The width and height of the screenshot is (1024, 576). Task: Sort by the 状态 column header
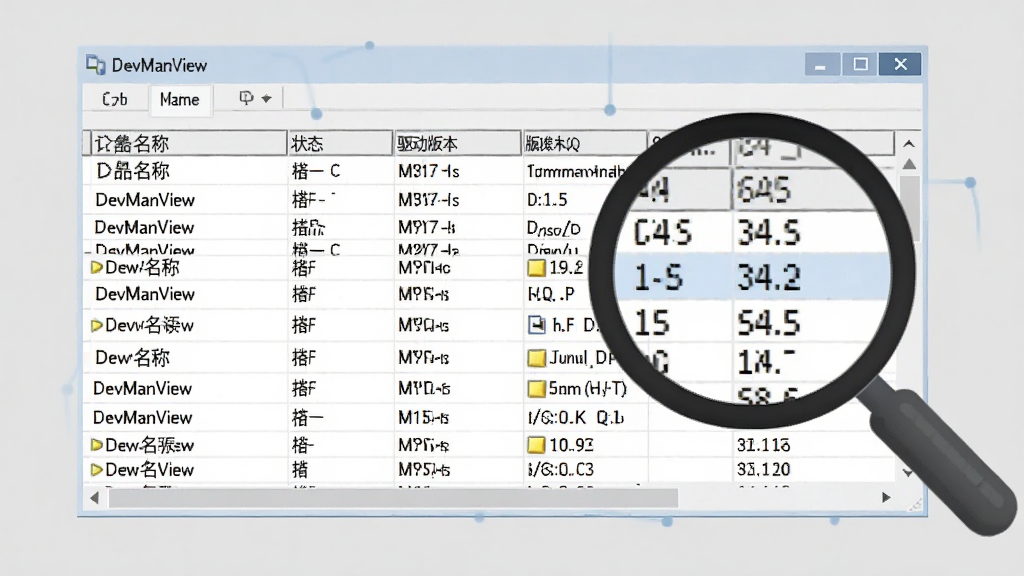[x=340, y=143]
